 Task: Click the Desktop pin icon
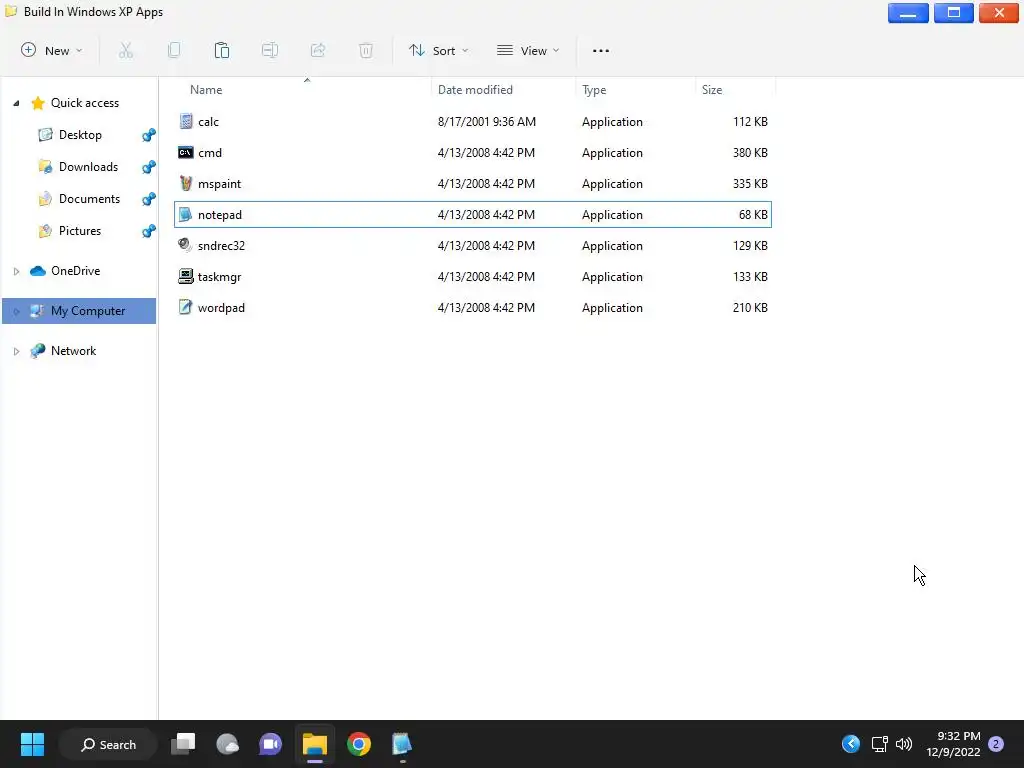[149, 135]
